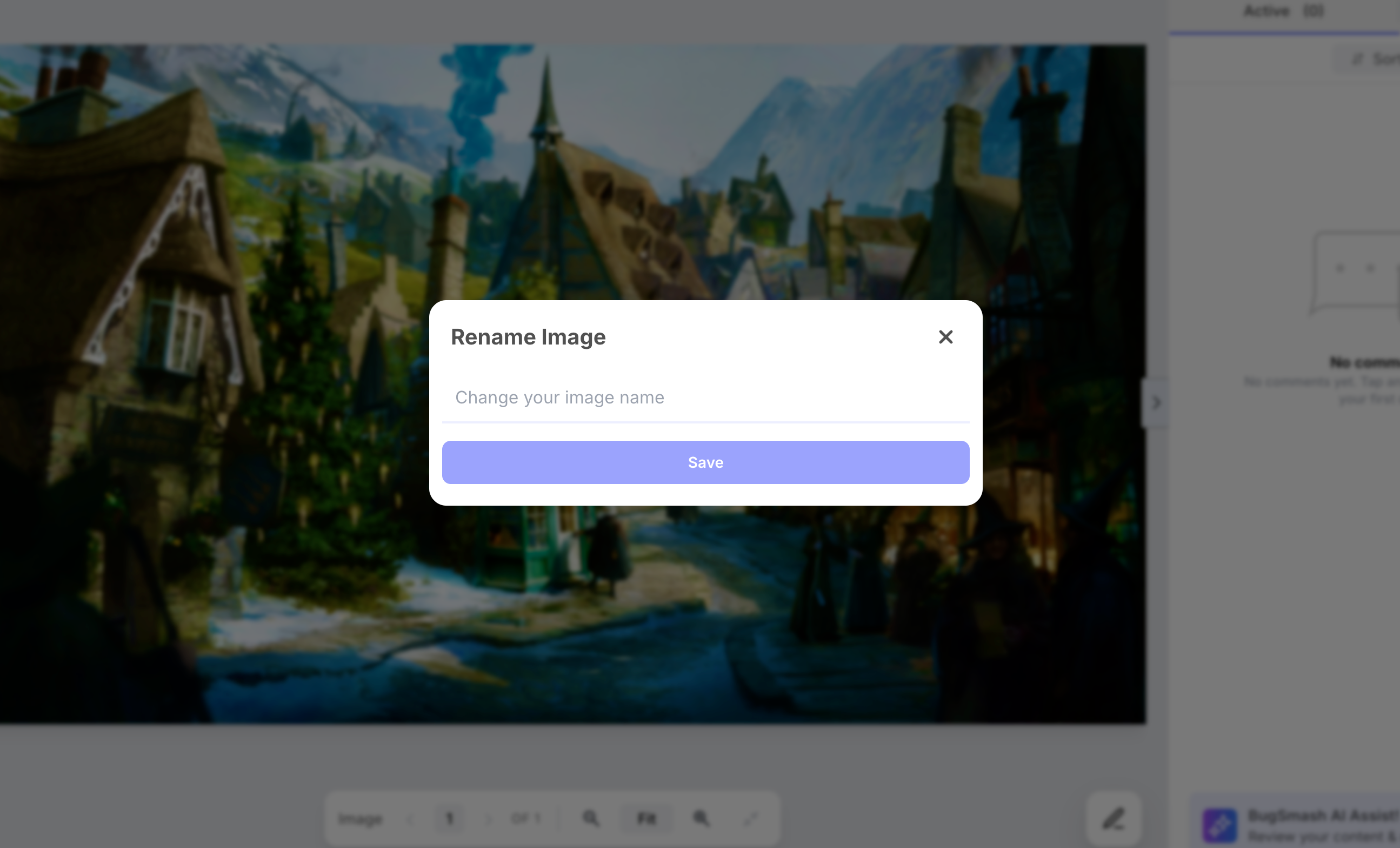1400x848 pixels.
Task: Click the fullscreen expand arrows icon
Action: point(751,818)
